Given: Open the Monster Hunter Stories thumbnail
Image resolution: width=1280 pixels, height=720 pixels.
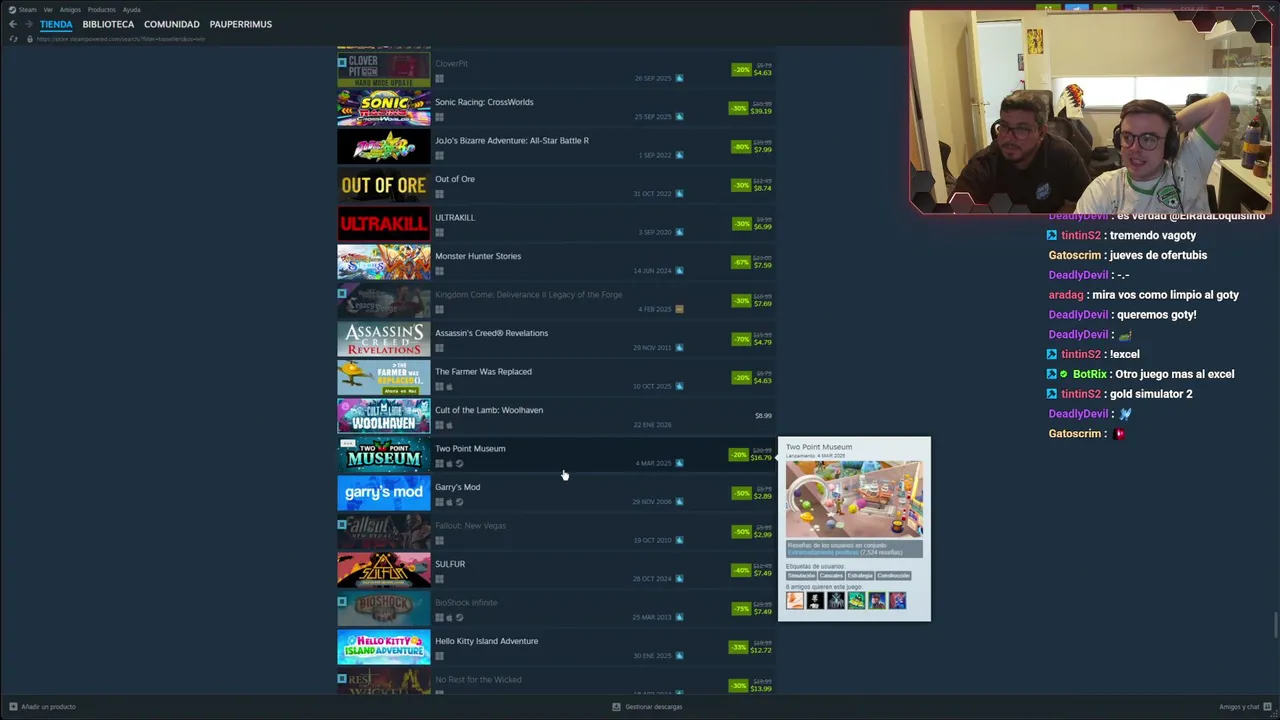Looking at the screenshot, I should point(384,262).
